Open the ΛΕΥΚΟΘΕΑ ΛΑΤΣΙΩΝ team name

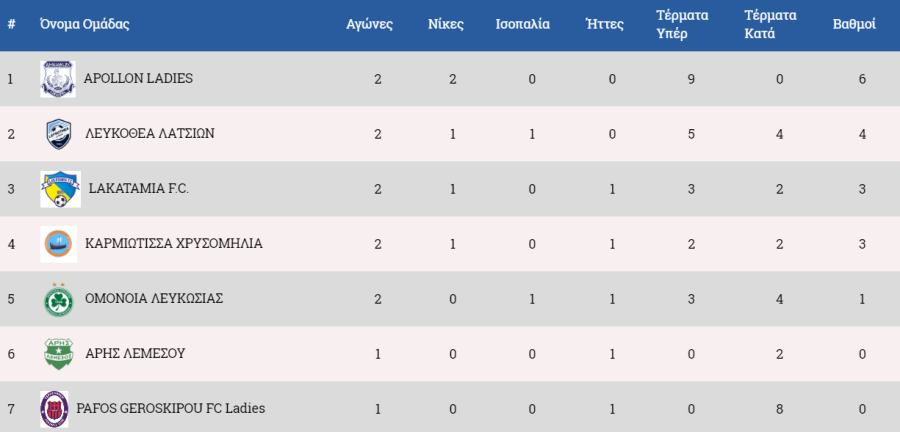[x=150, y=134]
